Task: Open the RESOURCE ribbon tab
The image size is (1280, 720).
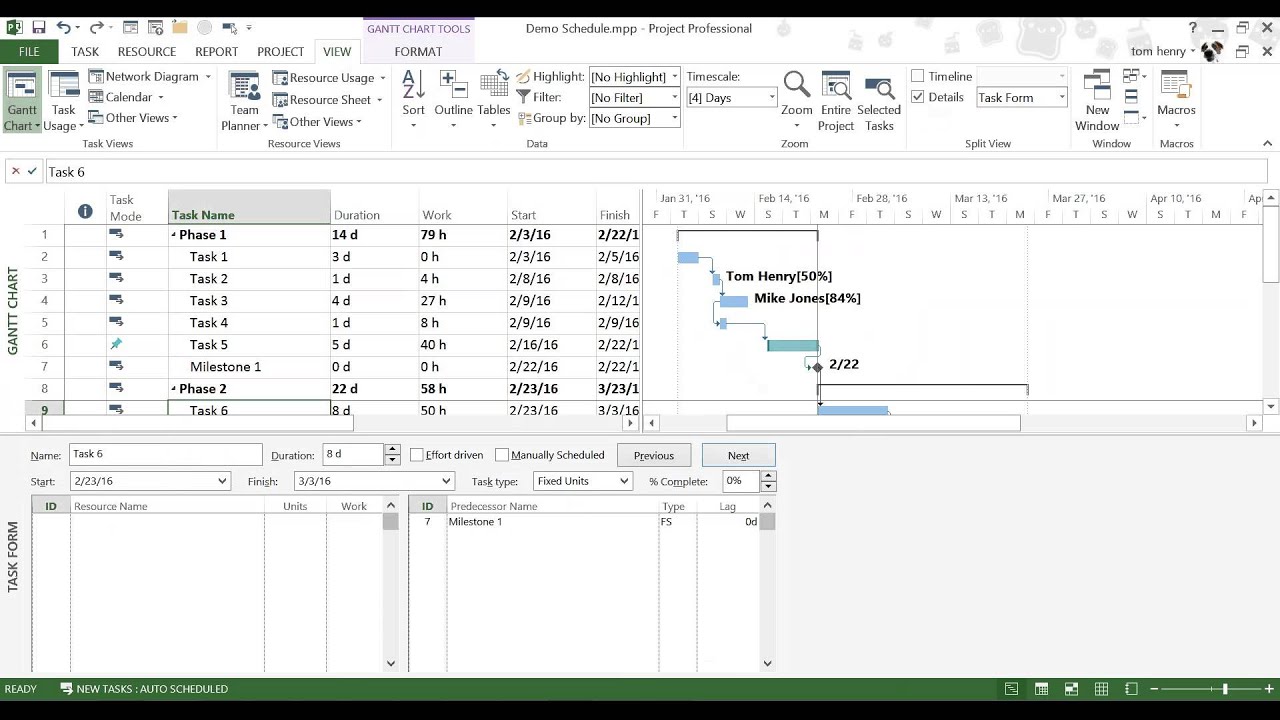Action: pos(147,52)
